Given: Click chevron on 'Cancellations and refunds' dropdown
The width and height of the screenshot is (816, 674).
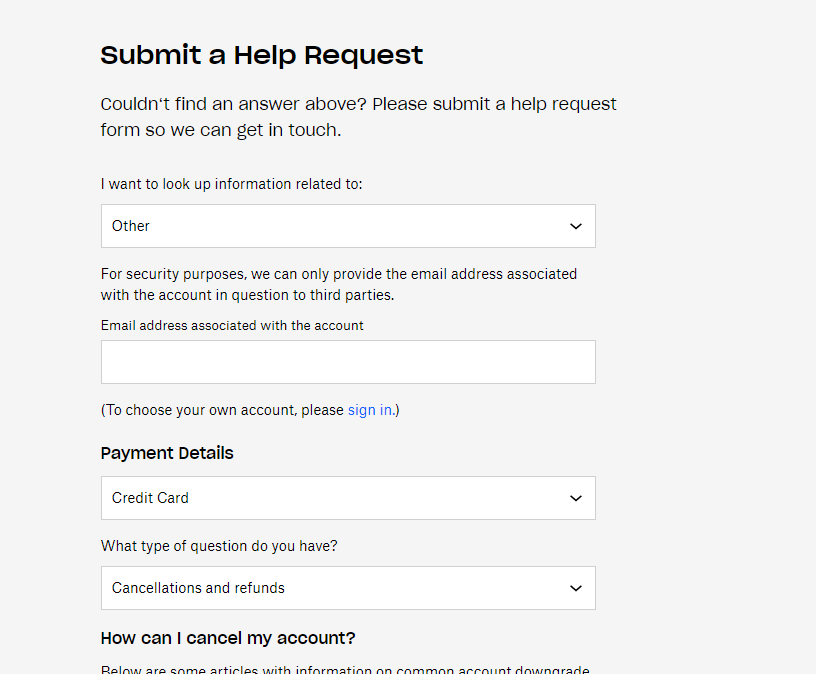Looking at the screenshot, I should (x=576, y=588).
